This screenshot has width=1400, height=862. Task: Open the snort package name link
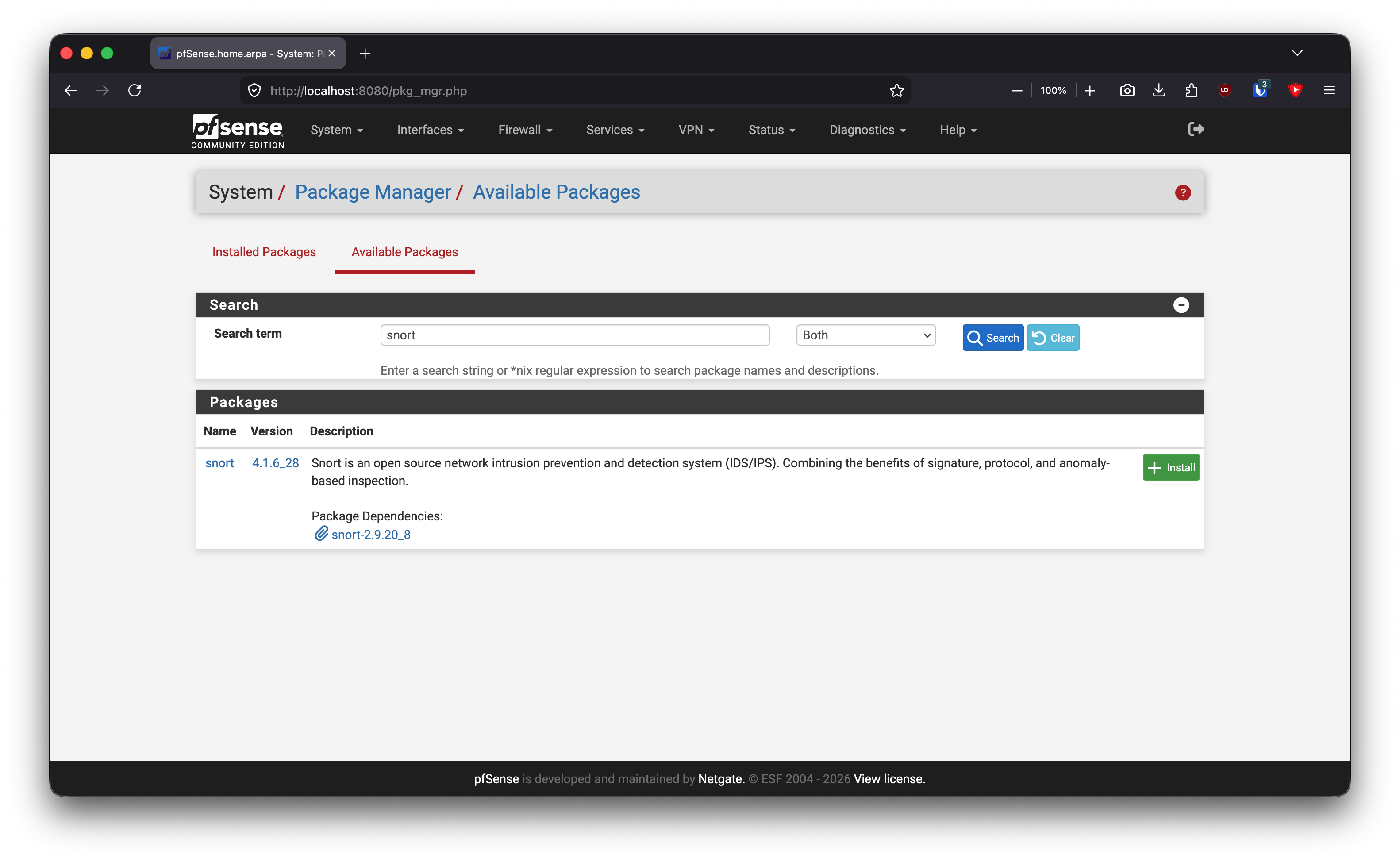coord(219,463)
